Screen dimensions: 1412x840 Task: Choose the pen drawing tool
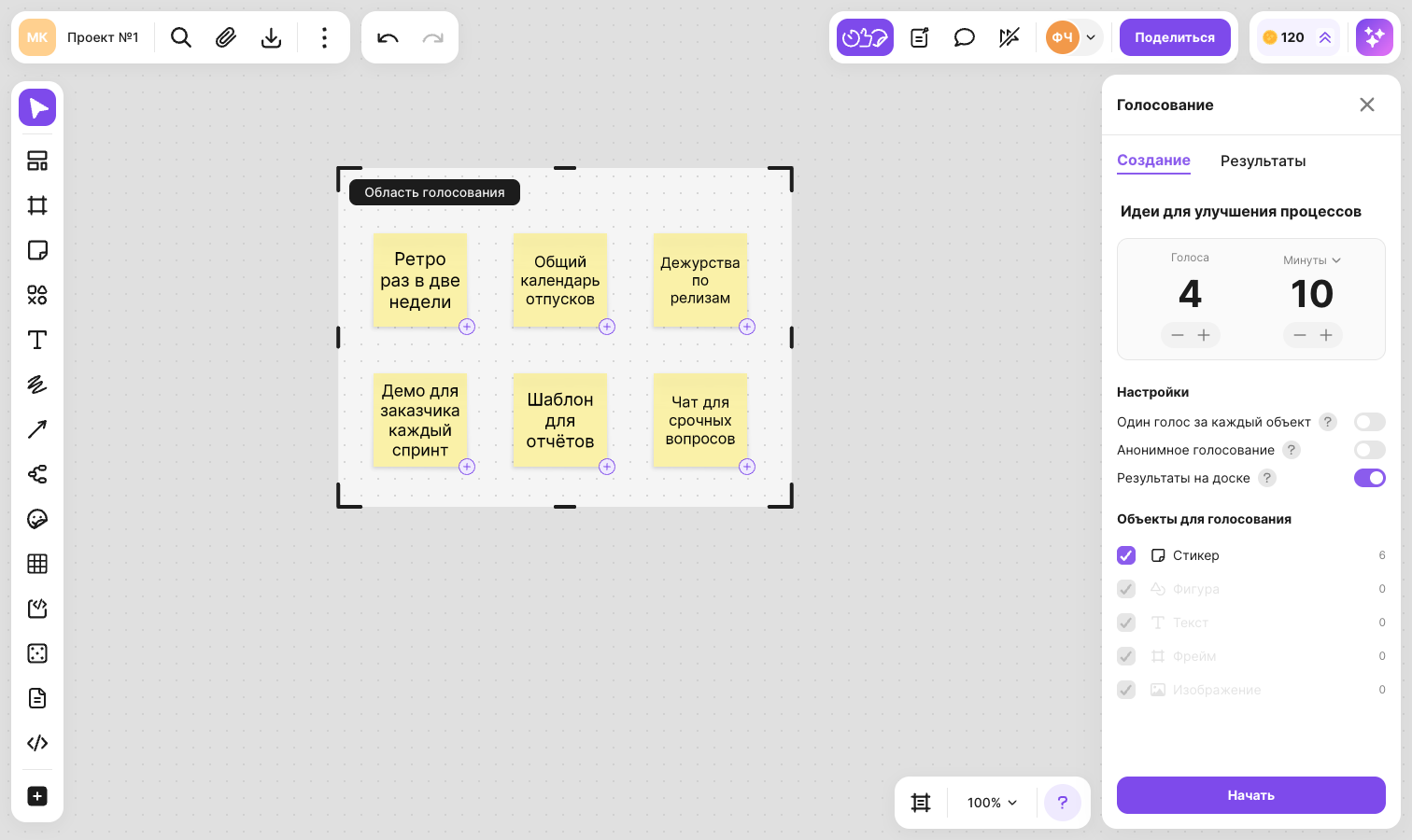(37, 385)
